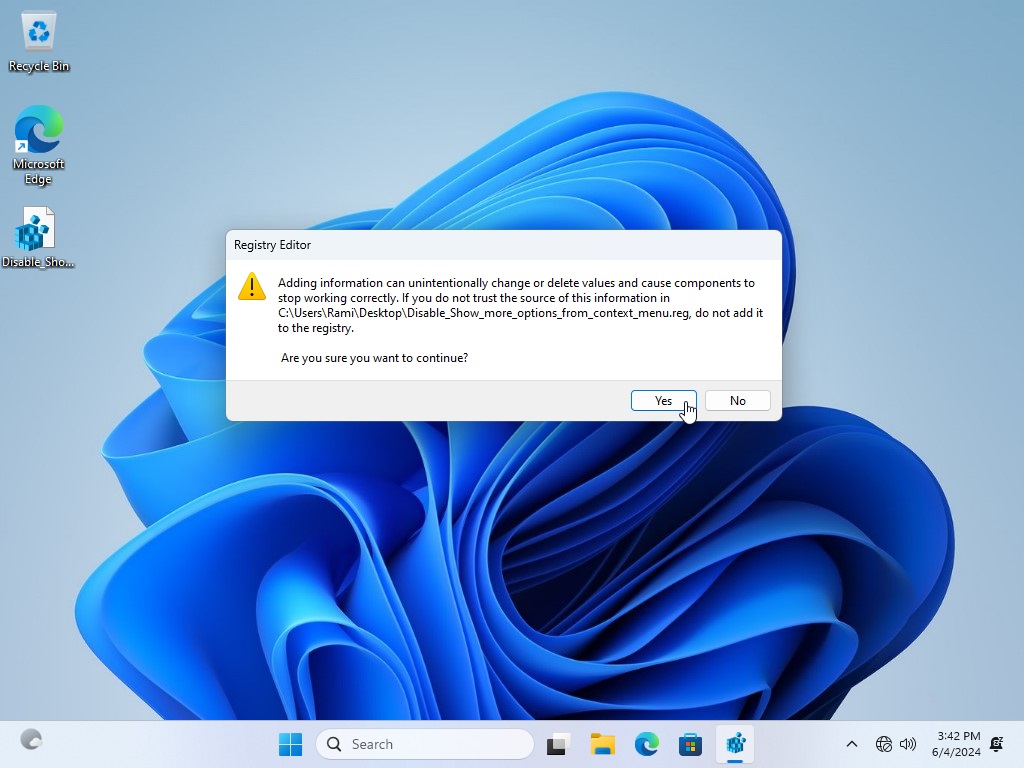This screenshot has width=1024, height=768.
Task: Open the widgets button on taskbar left
Action: point(31,740)
